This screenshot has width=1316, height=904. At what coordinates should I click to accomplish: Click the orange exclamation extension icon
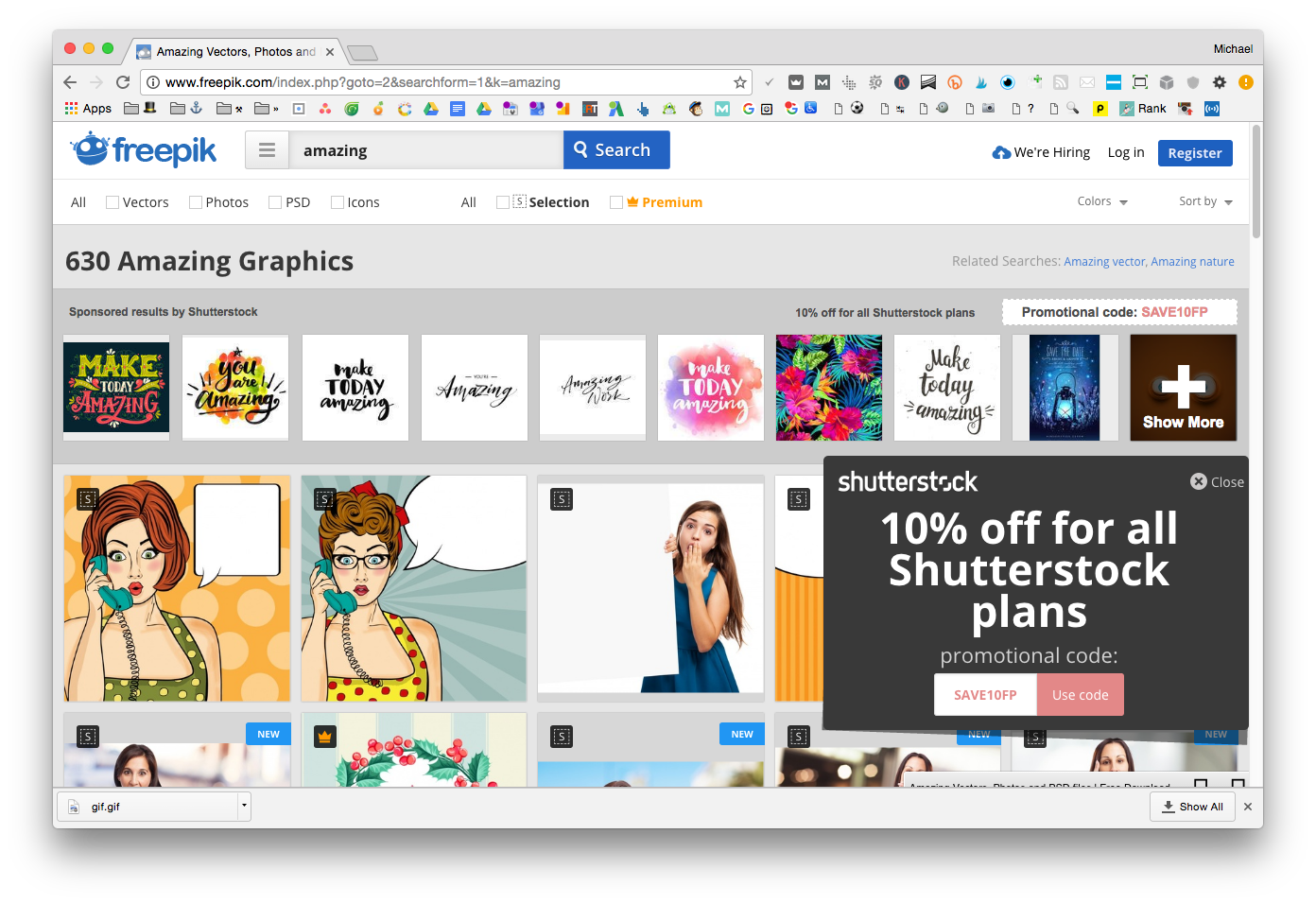point(1246,82)
